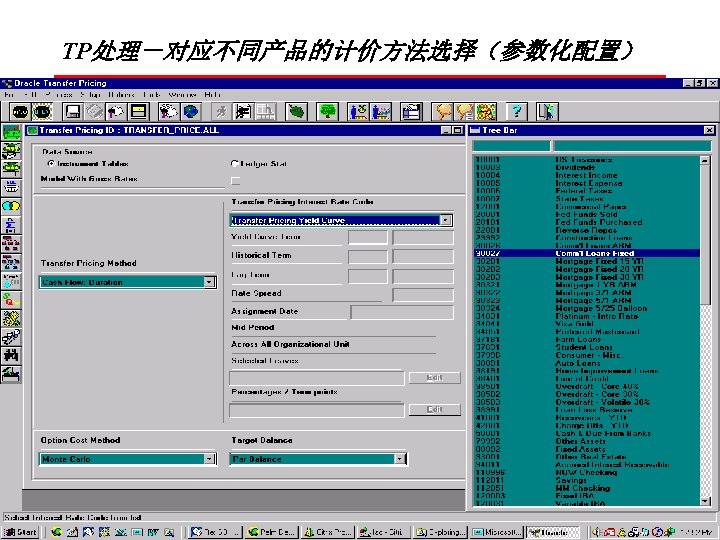Click the person with chart toolbar icon
The width and height of the screenshot is (720, 540).
point(381,112)
